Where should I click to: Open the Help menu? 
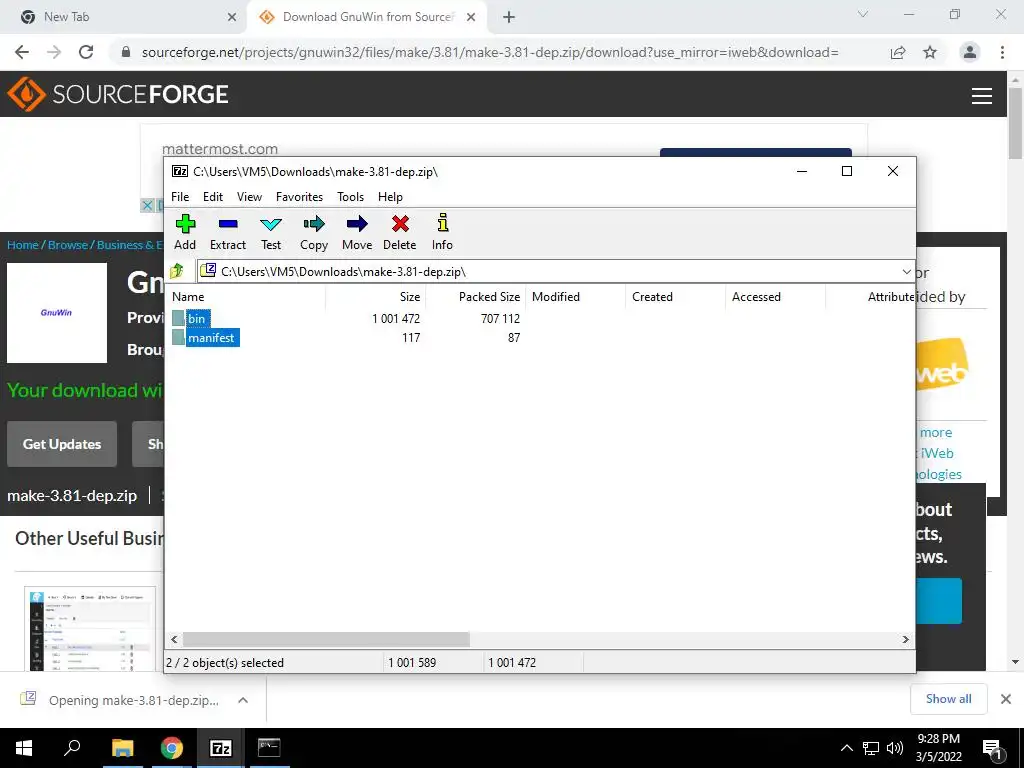coord(391,197)
